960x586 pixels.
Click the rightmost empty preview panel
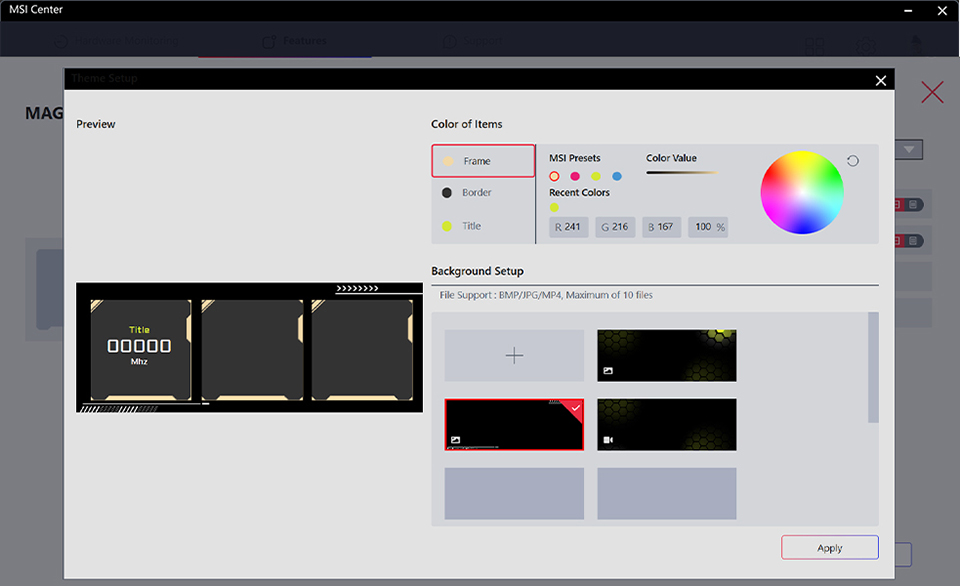(362, 350)
